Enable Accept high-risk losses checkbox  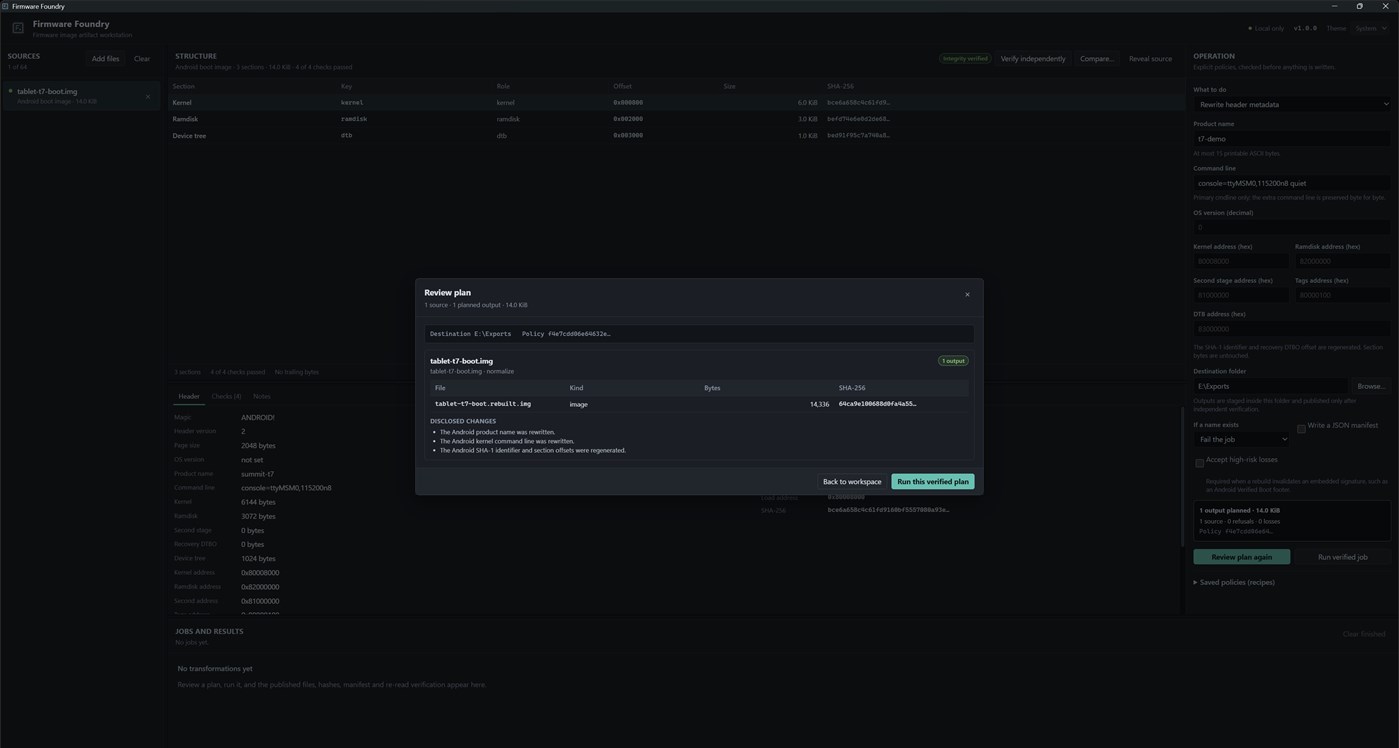(1199, 462)
